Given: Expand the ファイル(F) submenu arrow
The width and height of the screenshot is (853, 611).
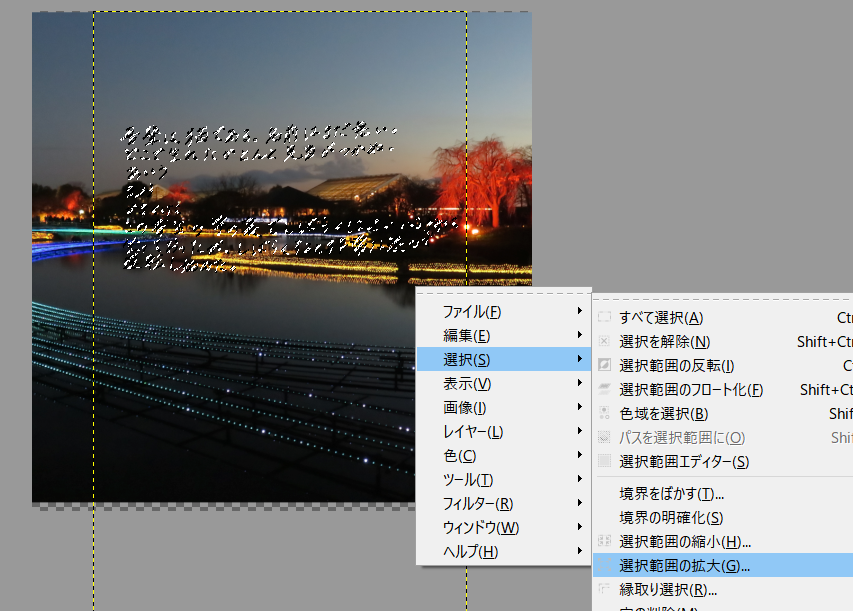Looking at the screenshot, I should (x=580, y=311).
